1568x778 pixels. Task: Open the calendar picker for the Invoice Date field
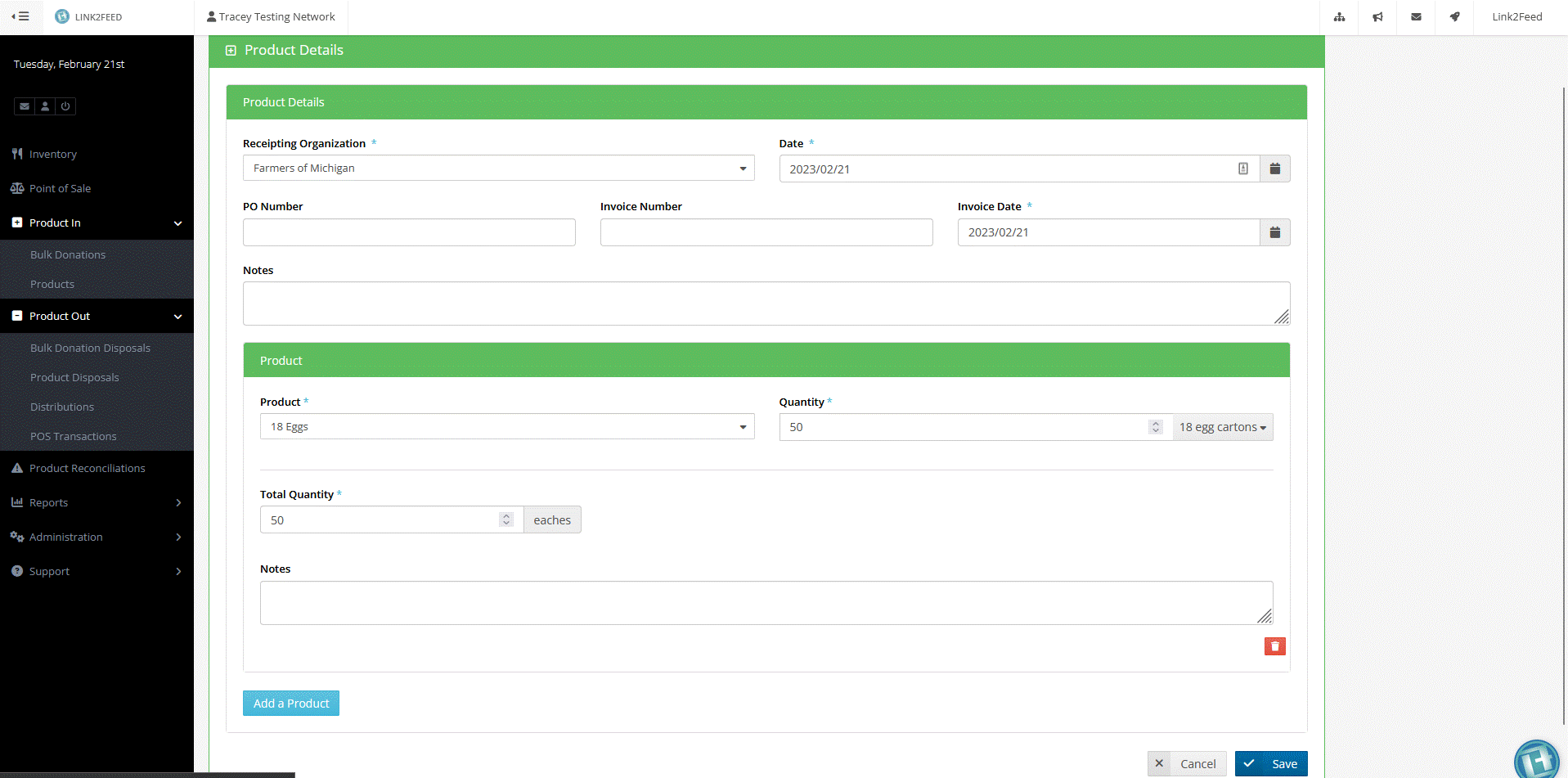pyautogui.click(x=1274, y=232)
